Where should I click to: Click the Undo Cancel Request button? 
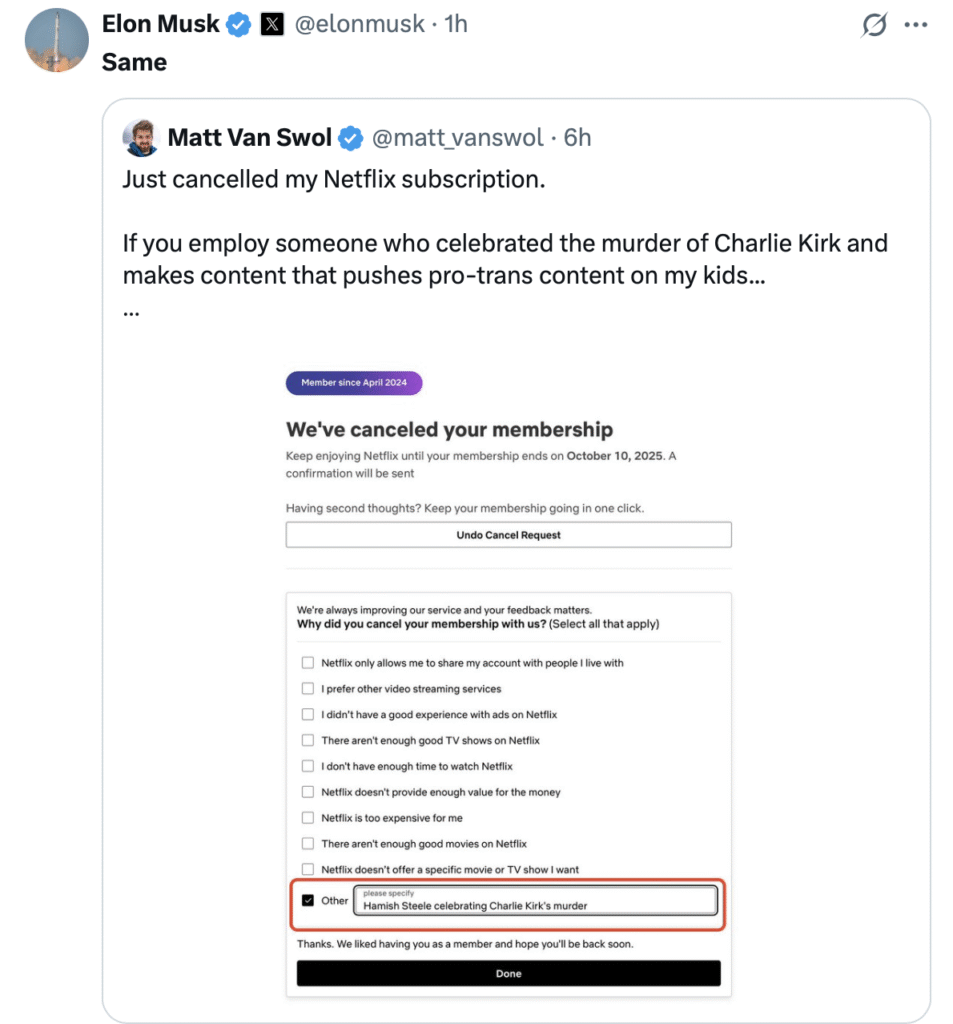point(508,535)
